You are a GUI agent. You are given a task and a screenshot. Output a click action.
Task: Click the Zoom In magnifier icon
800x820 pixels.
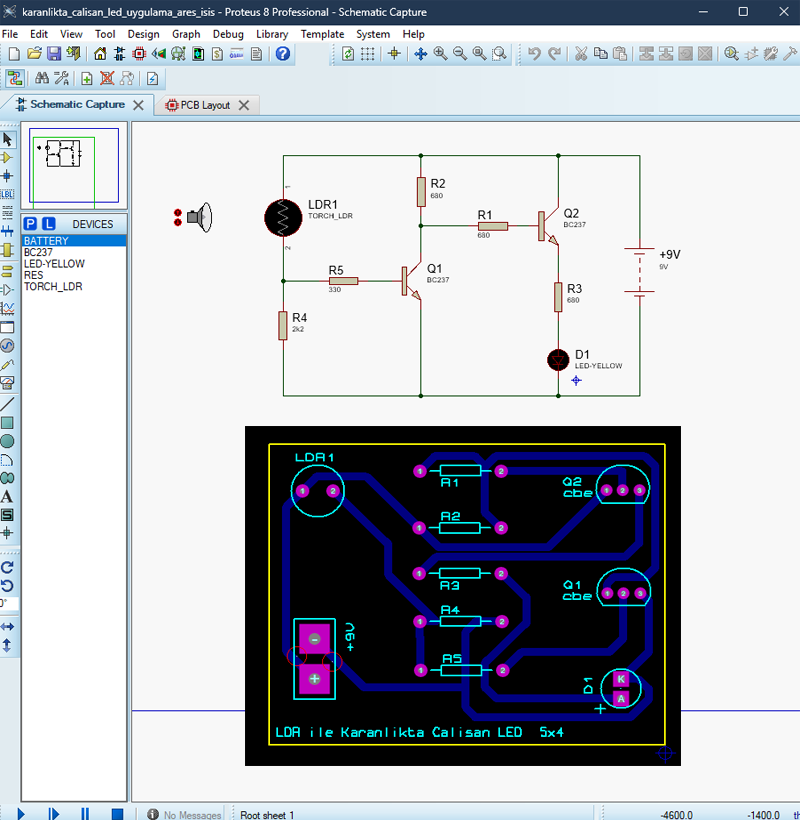click(x=440, y=54)
